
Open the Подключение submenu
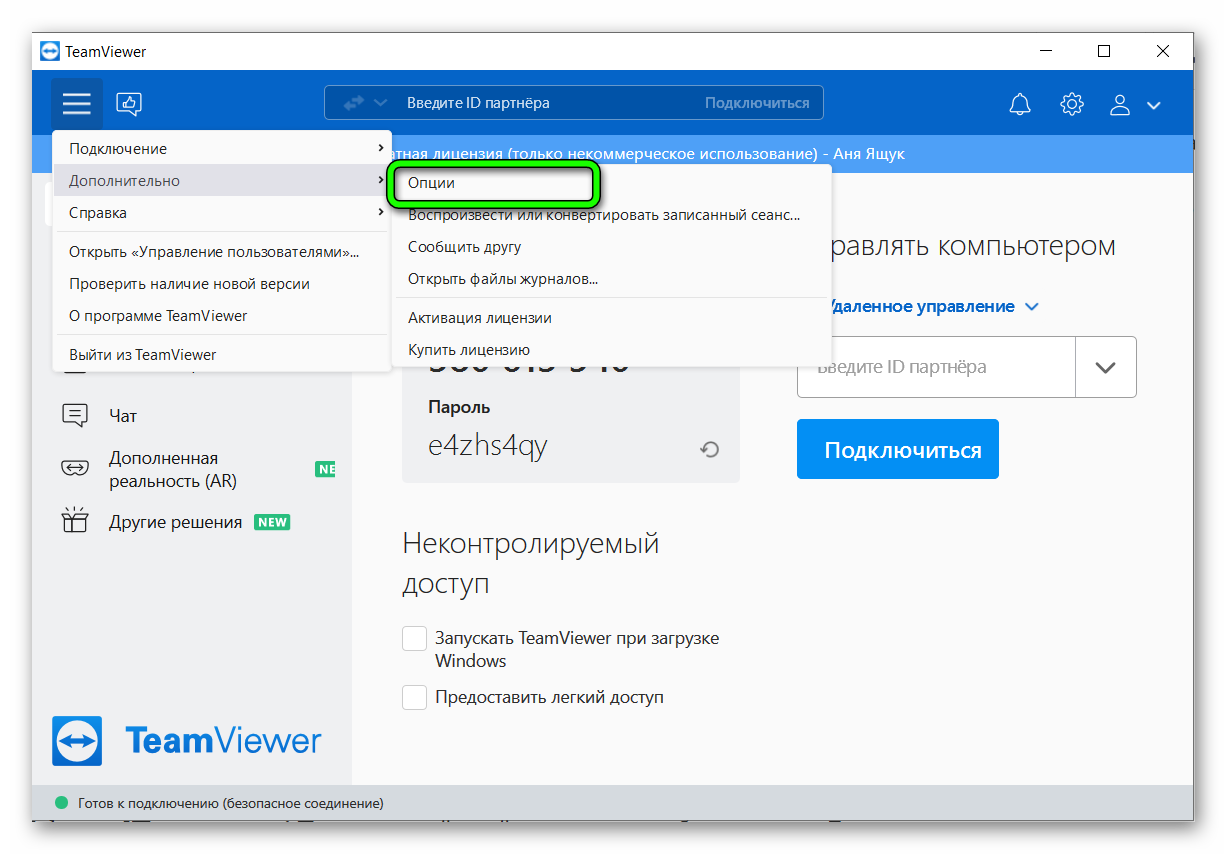(x=222, y=148)
